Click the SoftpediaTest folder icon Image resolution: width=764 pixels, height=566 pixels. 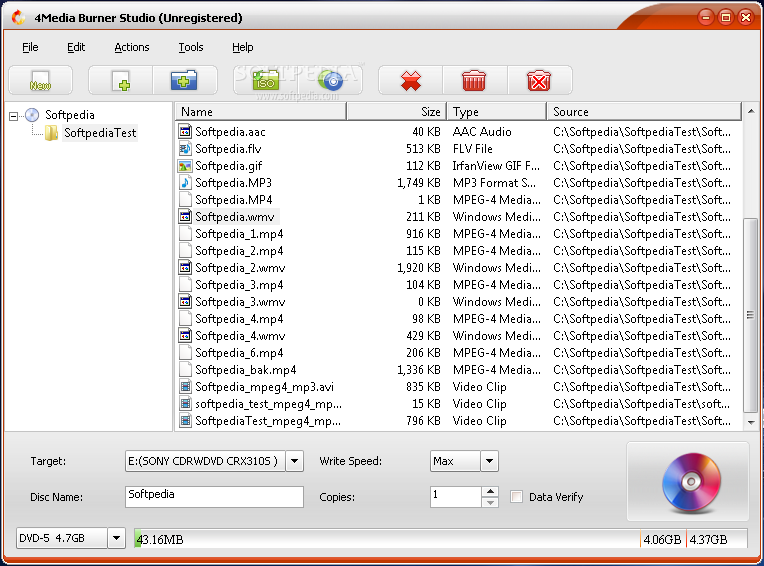(51, 132)
